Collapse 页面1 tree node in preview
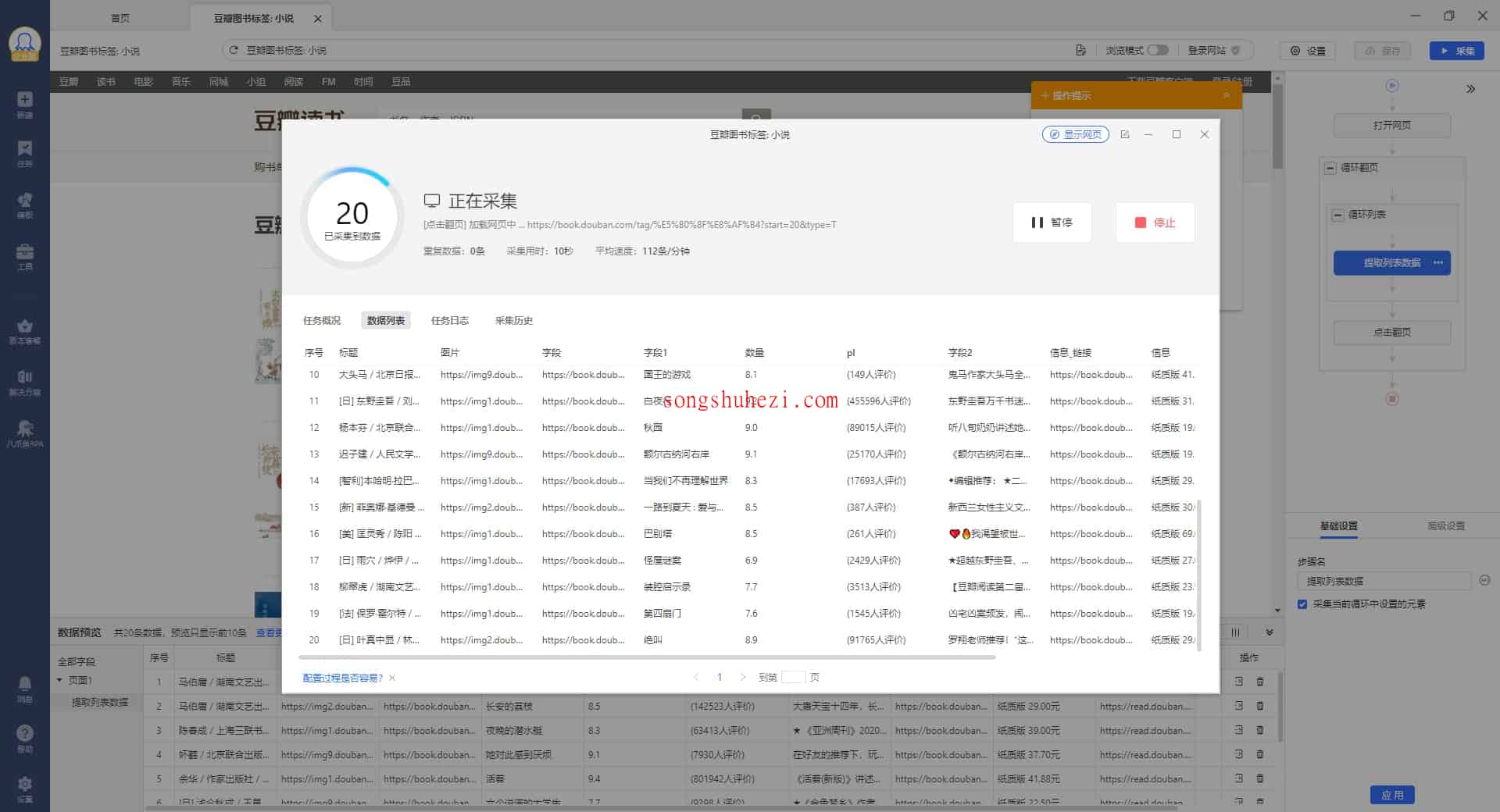The image size is (1500, 812). [59, 680]
